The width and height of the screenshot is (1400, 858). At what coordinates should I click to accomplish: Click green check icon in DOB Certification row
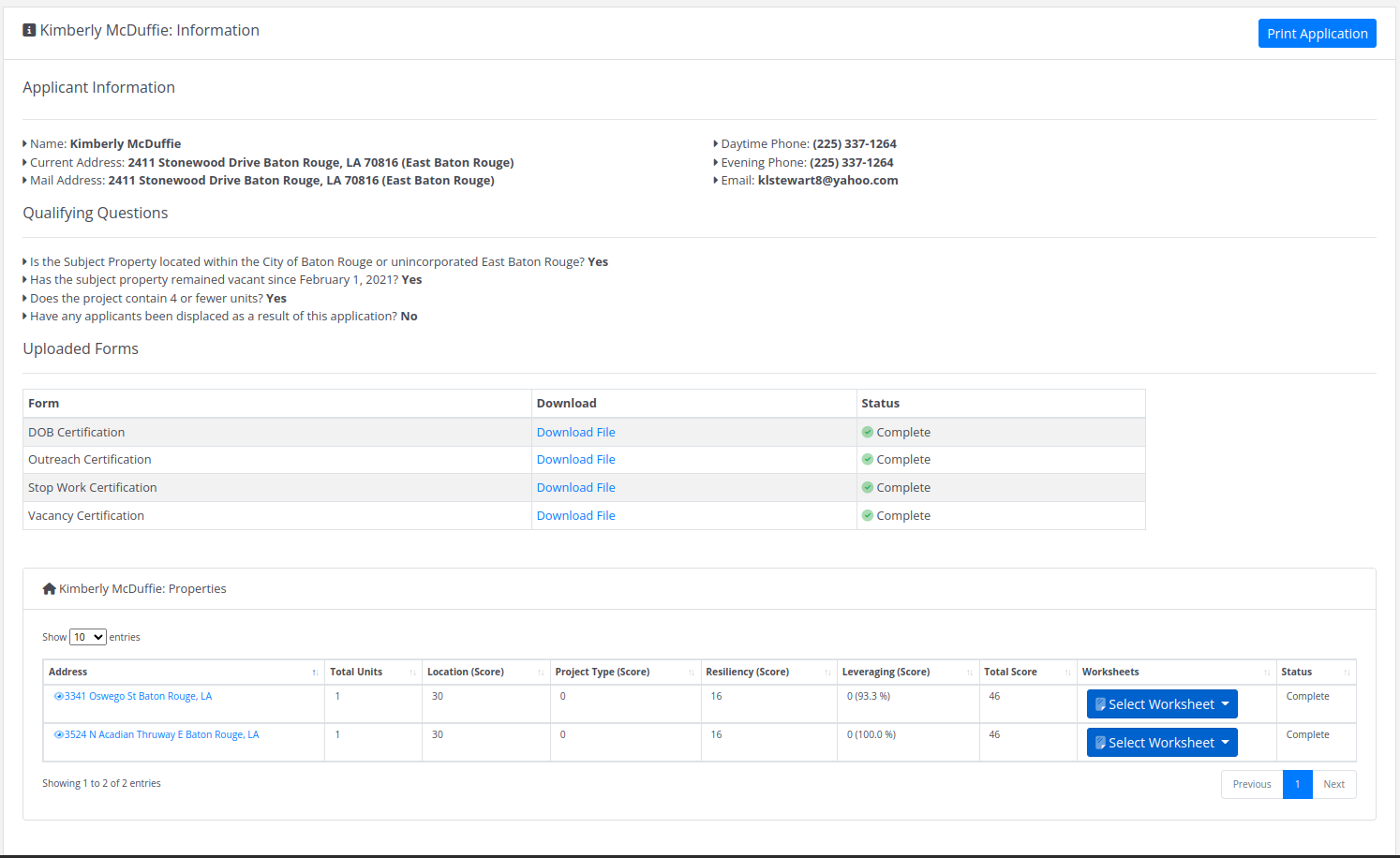pos(868,433)
